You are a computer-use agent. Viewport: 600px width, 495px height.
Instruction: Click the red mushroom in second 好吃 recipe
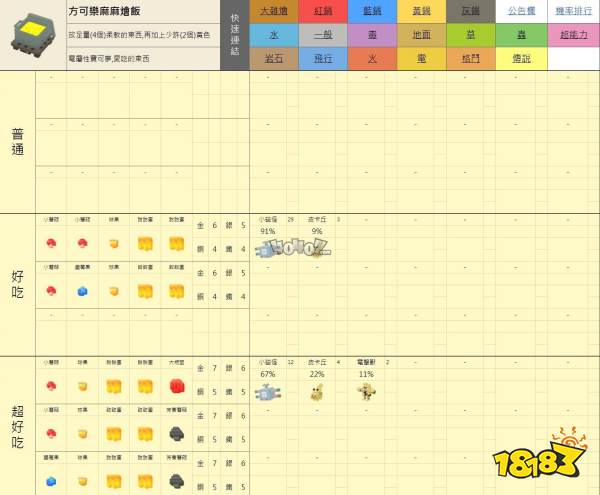[x=51, y=291]
